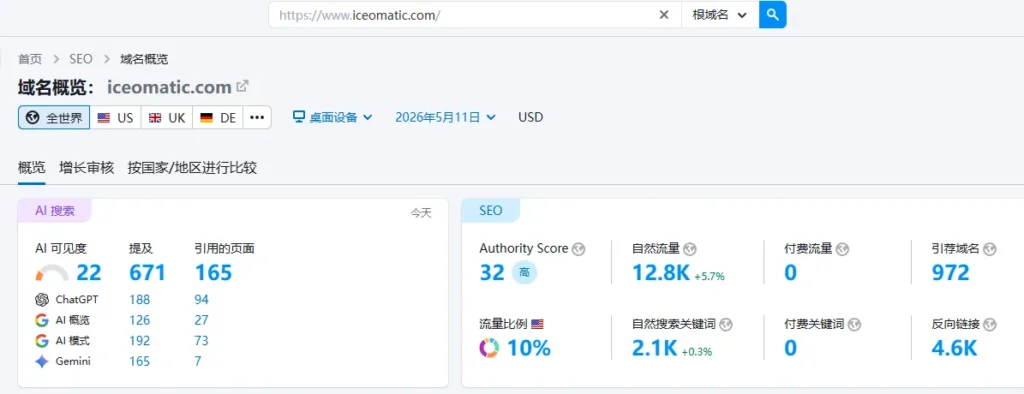Open ChatGPT mentions value 188
The image size is (1024, 394).
[140, 300]
